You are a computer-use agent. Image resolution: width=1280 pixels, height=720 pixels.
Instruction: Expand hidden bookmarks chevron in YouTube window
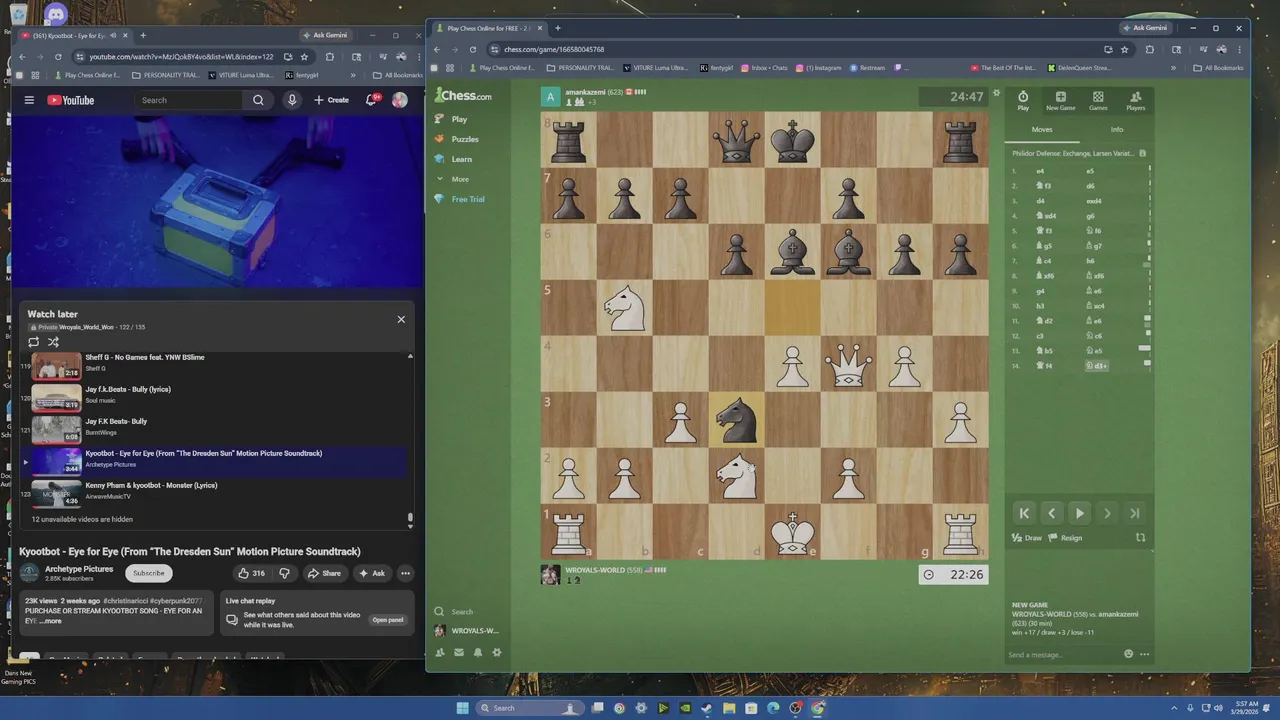point(353,75)
